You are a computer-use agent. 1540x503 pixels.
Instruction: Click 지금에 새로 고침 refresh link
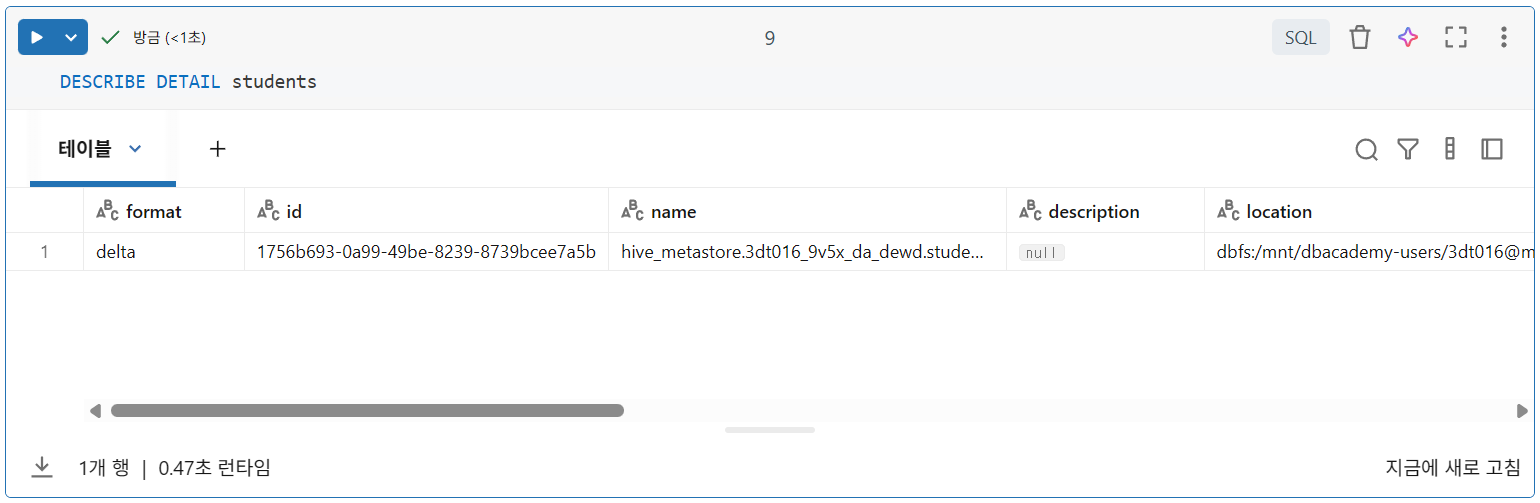1454,467
